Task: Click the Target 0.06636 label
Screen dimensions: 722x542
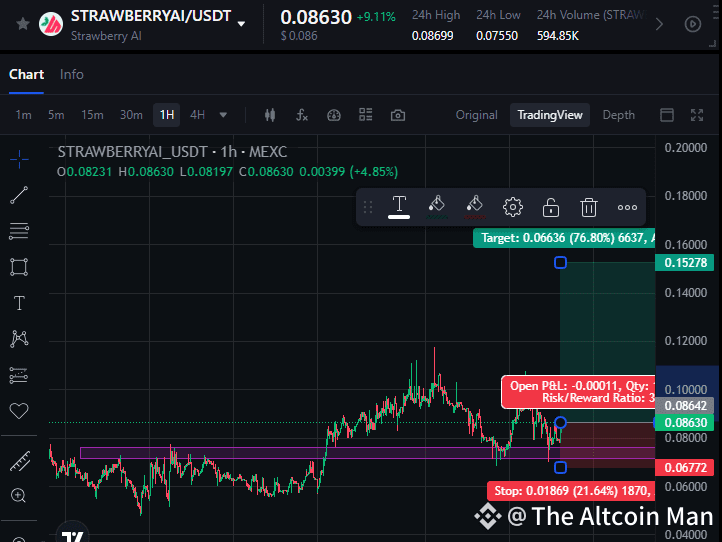Action: tap(564, 238)
